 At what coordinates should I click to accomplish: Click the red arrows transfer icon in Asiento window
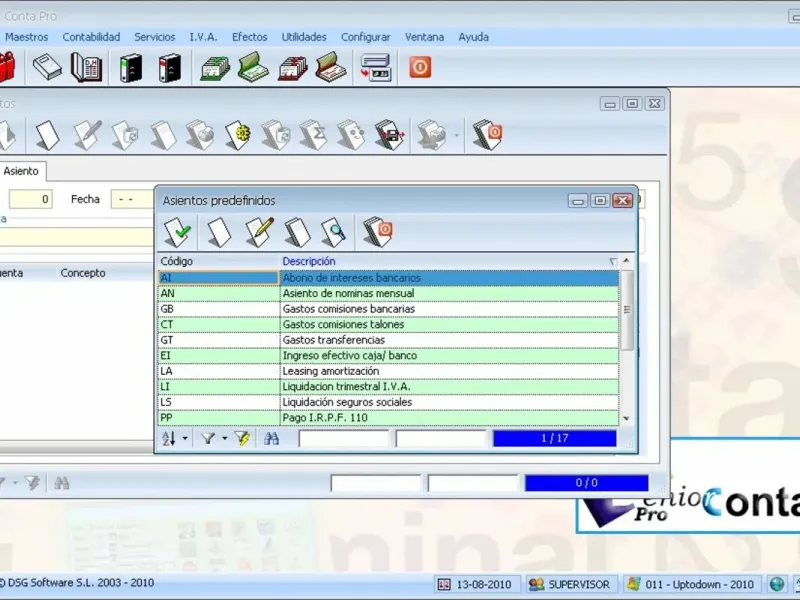pyautogui.click(x=389, y=135)
